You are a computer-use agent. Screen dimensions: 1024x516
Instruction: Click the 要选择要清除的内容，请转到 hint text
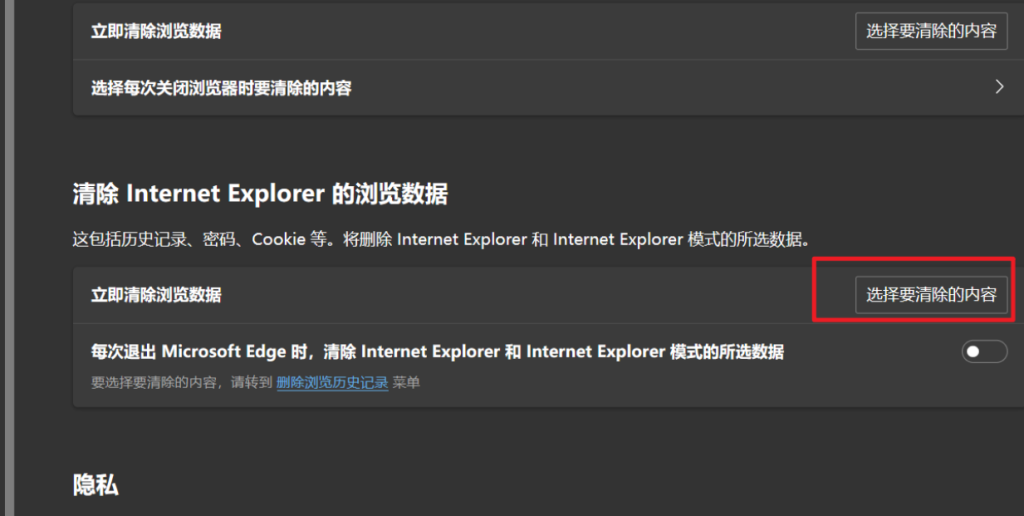pos(182,382)
